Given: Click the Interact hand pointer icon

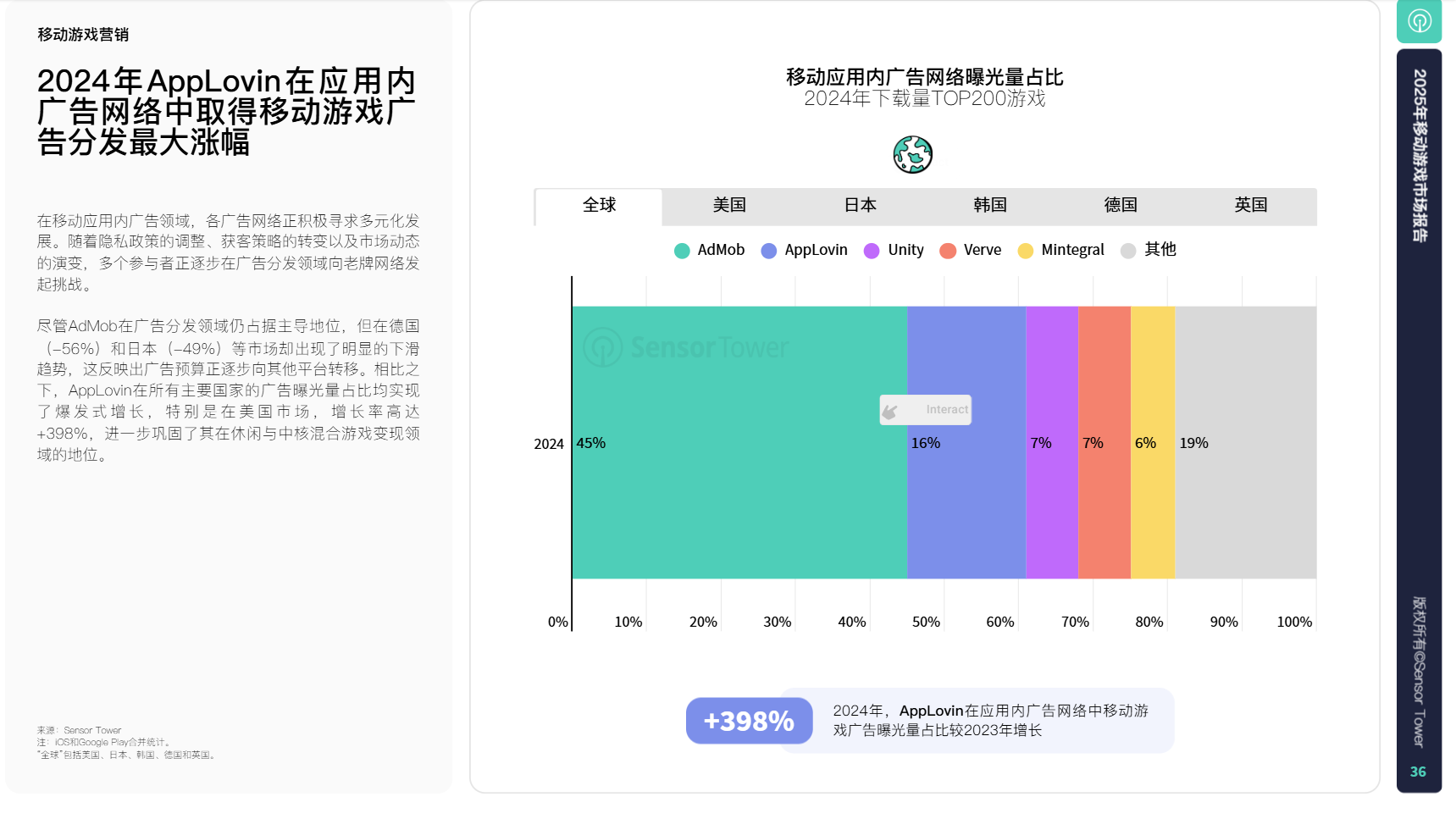Looking at the screenshot, I should click(890, 411).
